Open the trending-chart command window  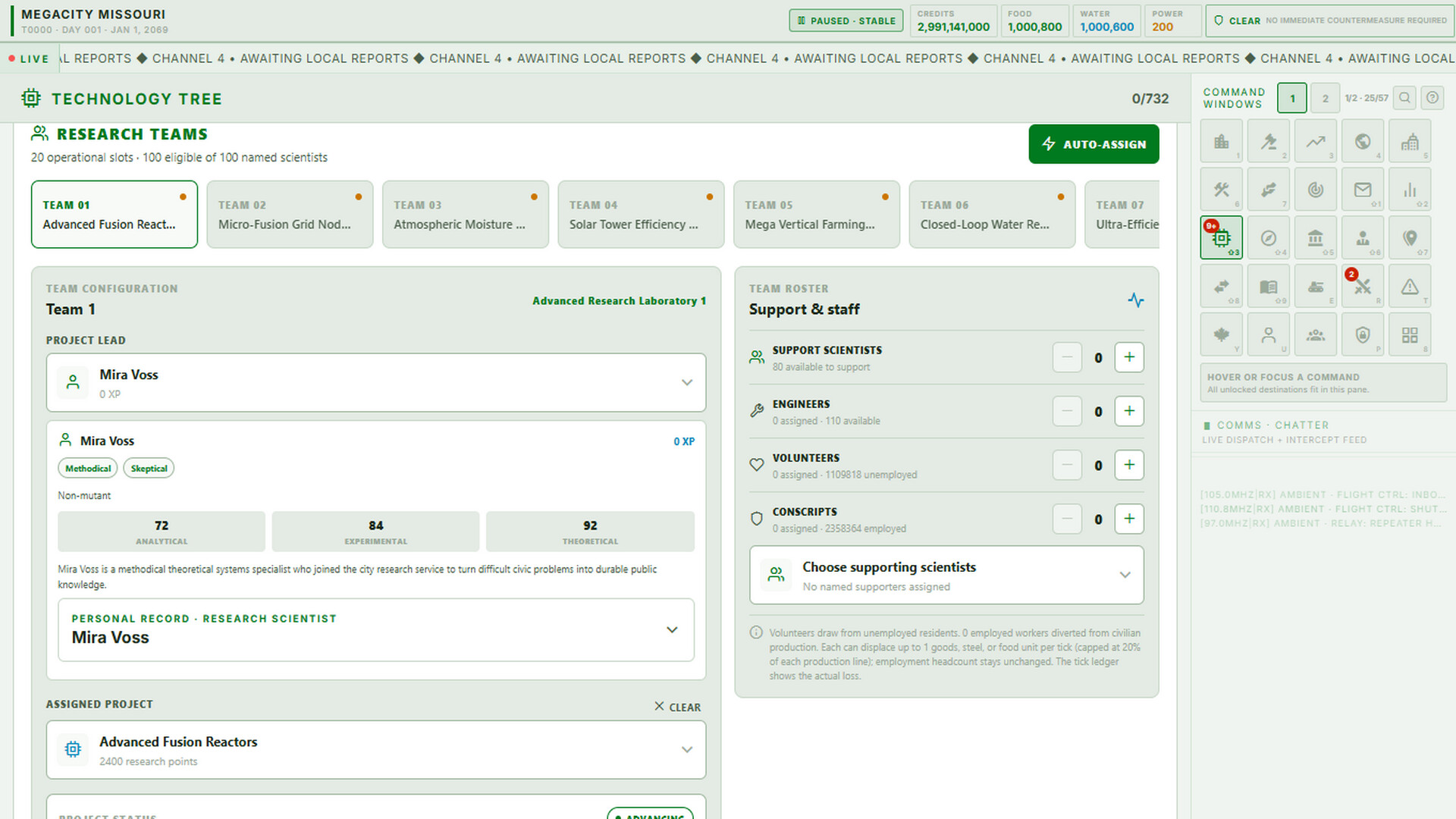(x=1316, y=141)
